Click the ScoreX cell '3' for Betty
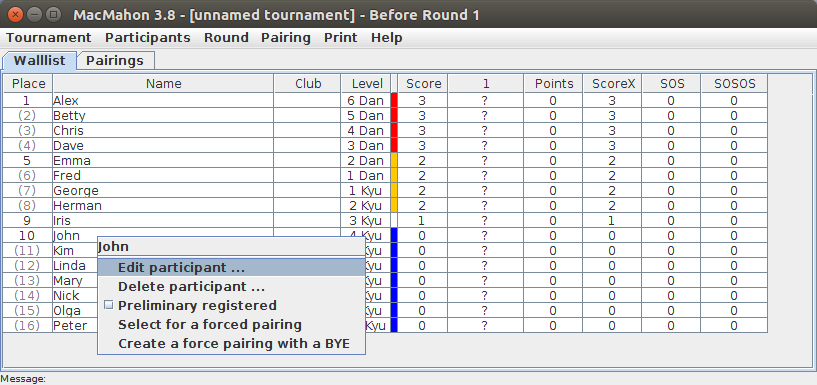The image size is (817, 385). pyautogui.click(x=613, y=116)
